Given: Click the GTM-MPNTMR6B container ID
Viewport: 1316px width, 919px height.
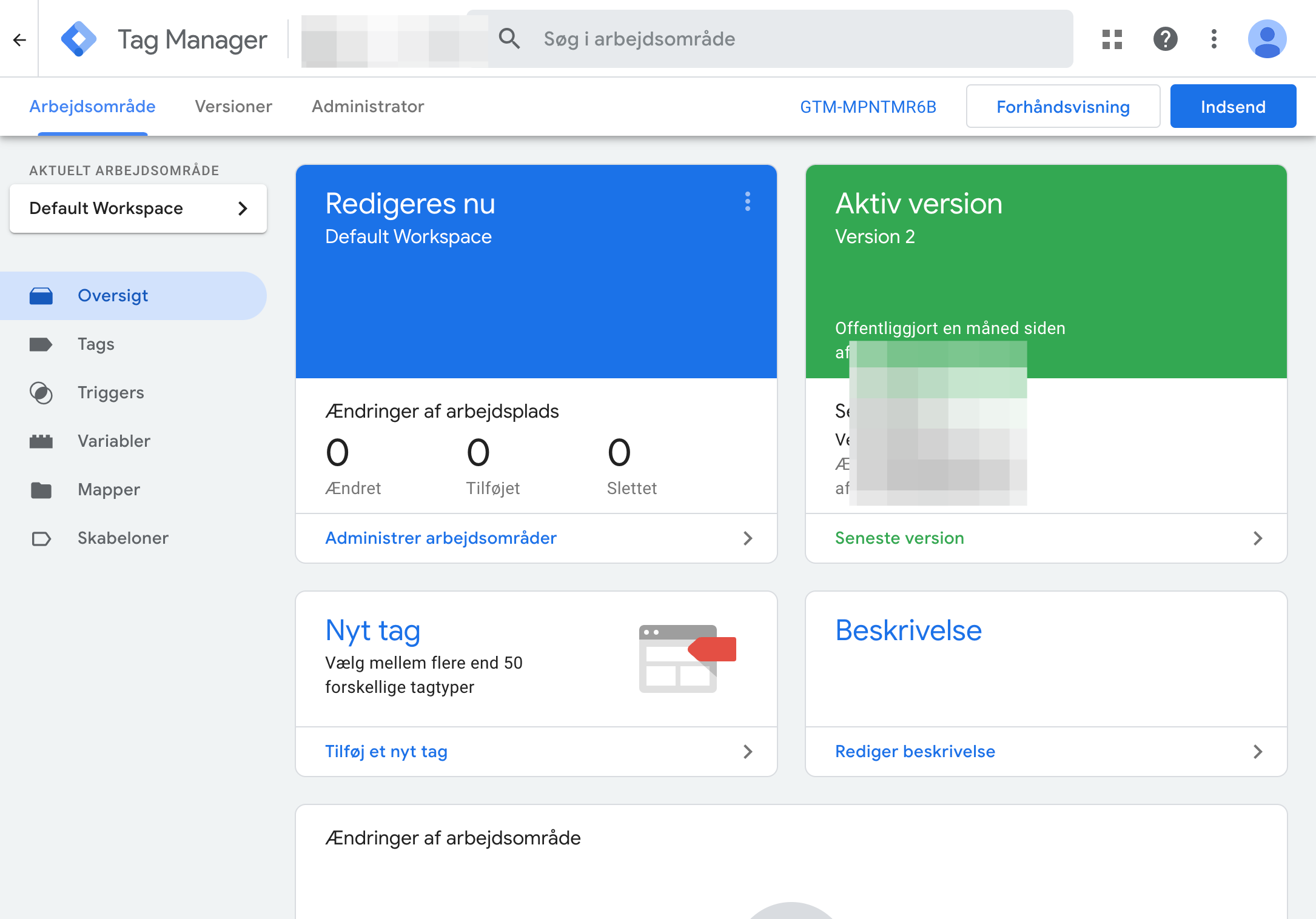Looking at the screenshot, I should click(x=868, y=107).
